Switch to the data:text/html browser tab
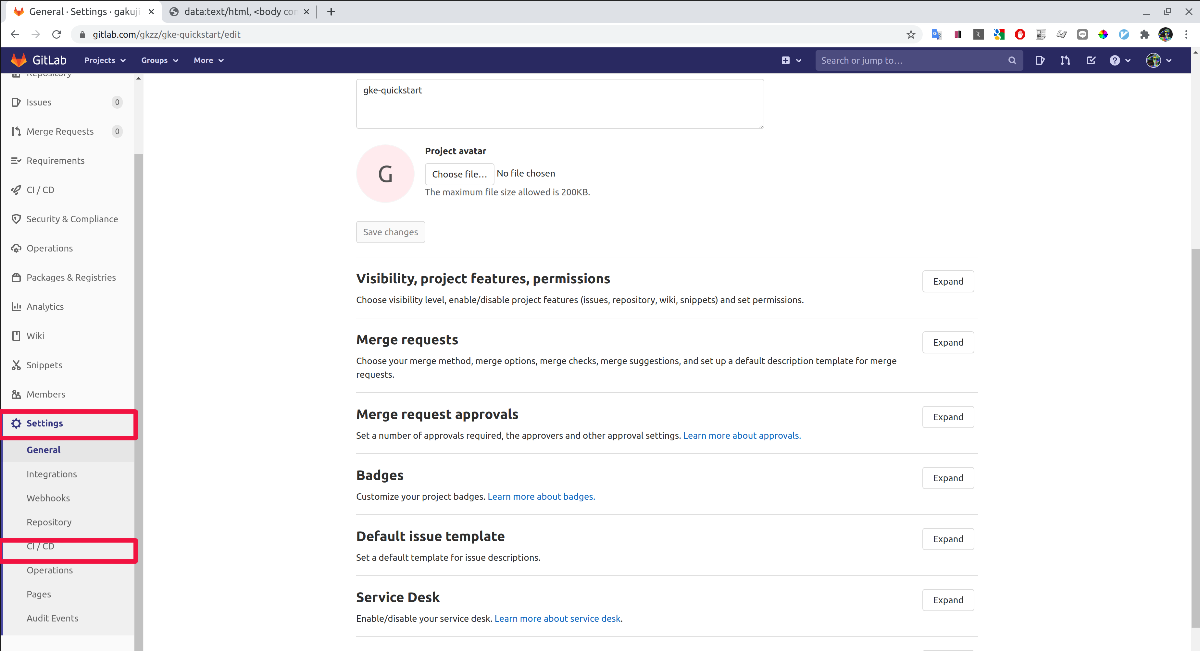Viewport: 1200px width, 651px height. click(x=238, y=11)
